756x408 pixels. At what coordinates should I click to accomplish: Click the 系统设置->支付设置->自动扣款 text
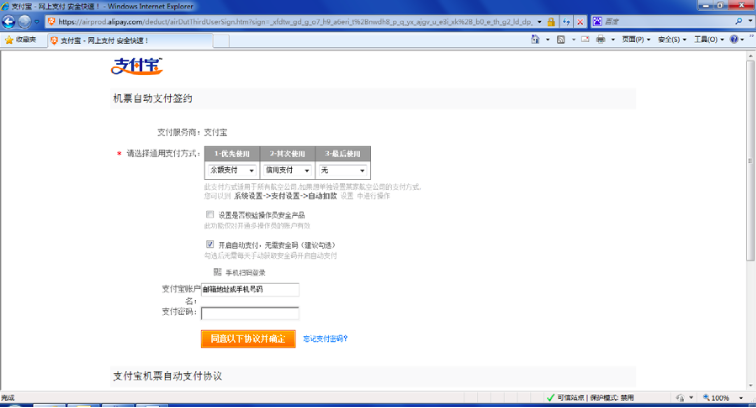click(285, 196)
